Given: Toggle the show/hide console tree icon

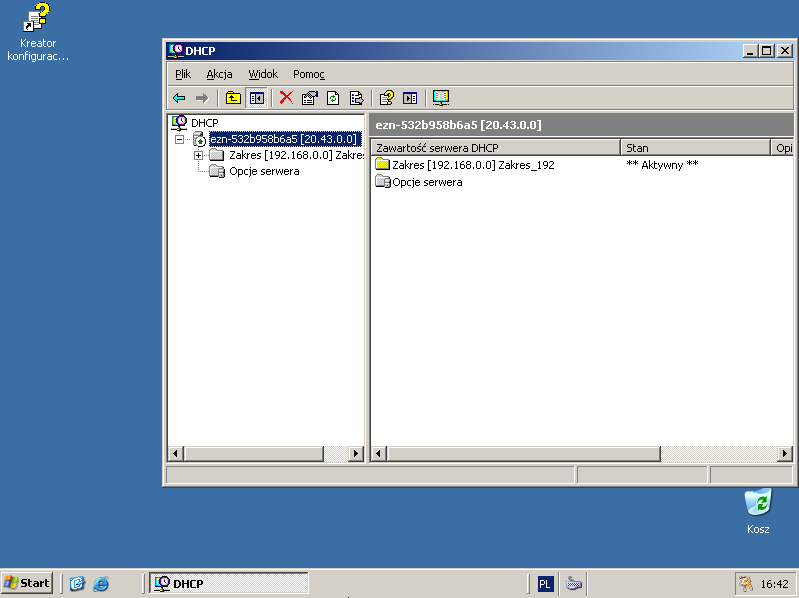Looking at the screenshot, I should tap(256, 98).
